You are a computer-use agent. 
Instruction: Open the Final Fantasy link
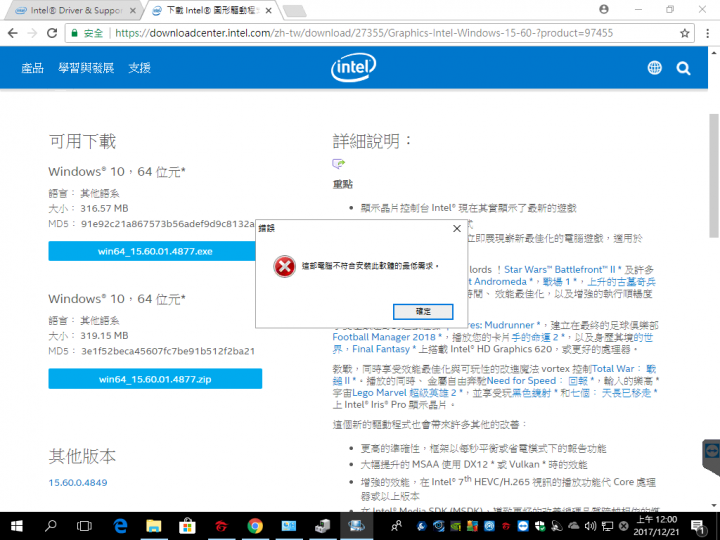tap(384, 349)
